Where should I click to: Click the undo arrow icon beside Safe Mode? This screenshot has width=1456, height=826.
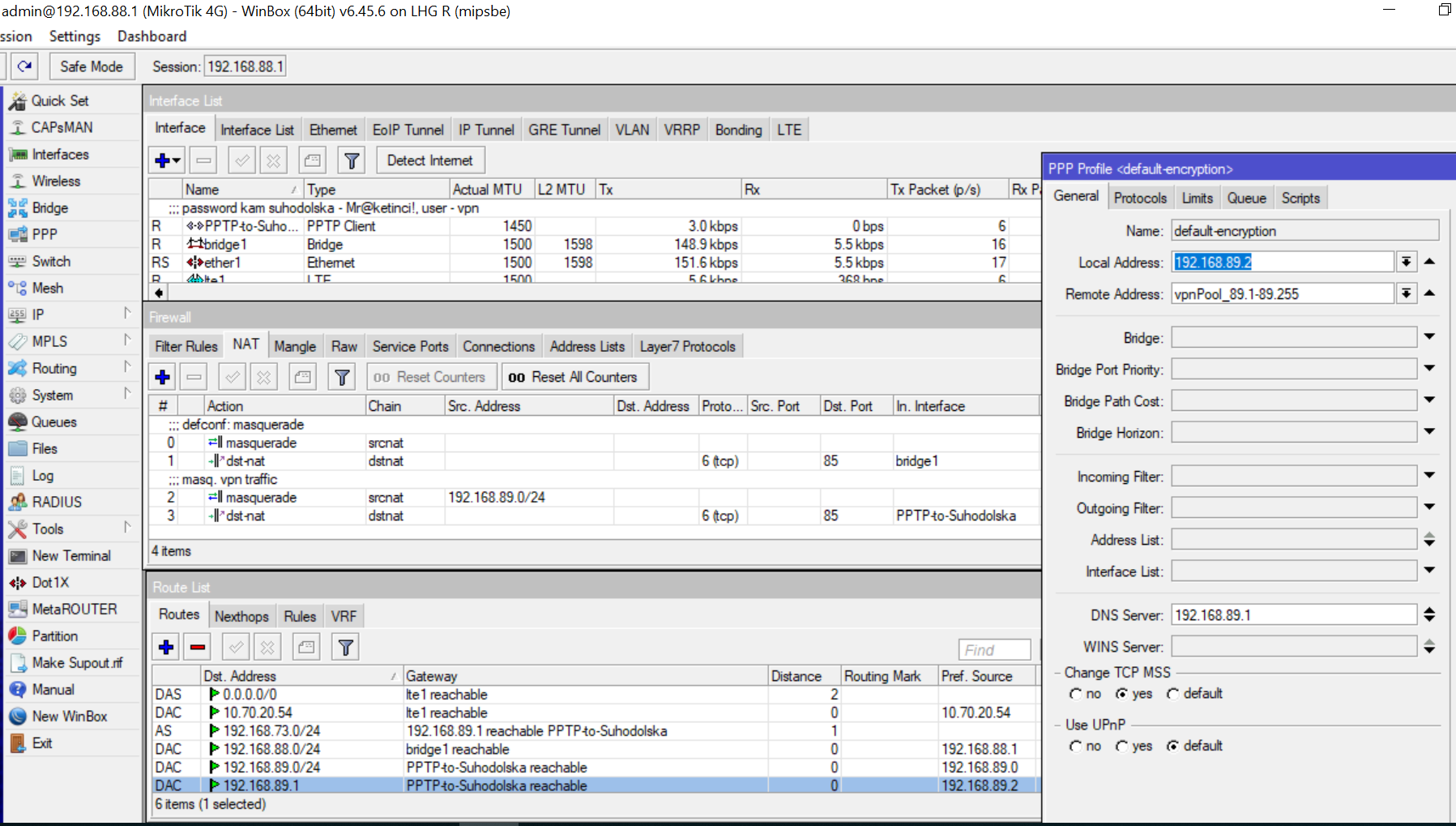pyautogui.click(x=25, y=66)
